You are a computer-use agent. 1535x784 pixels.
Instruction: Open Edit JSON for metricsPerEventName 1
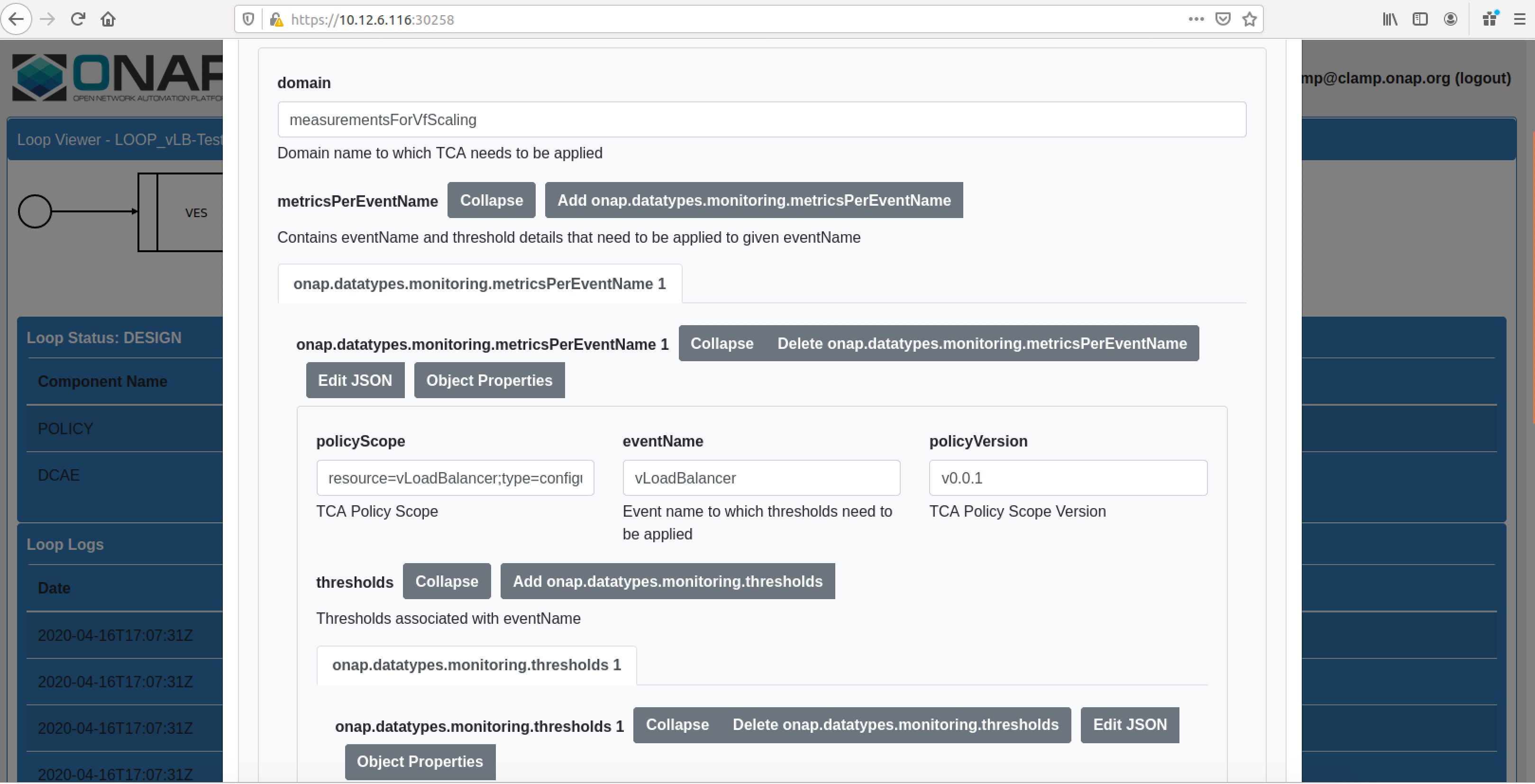tap(355, 380)
